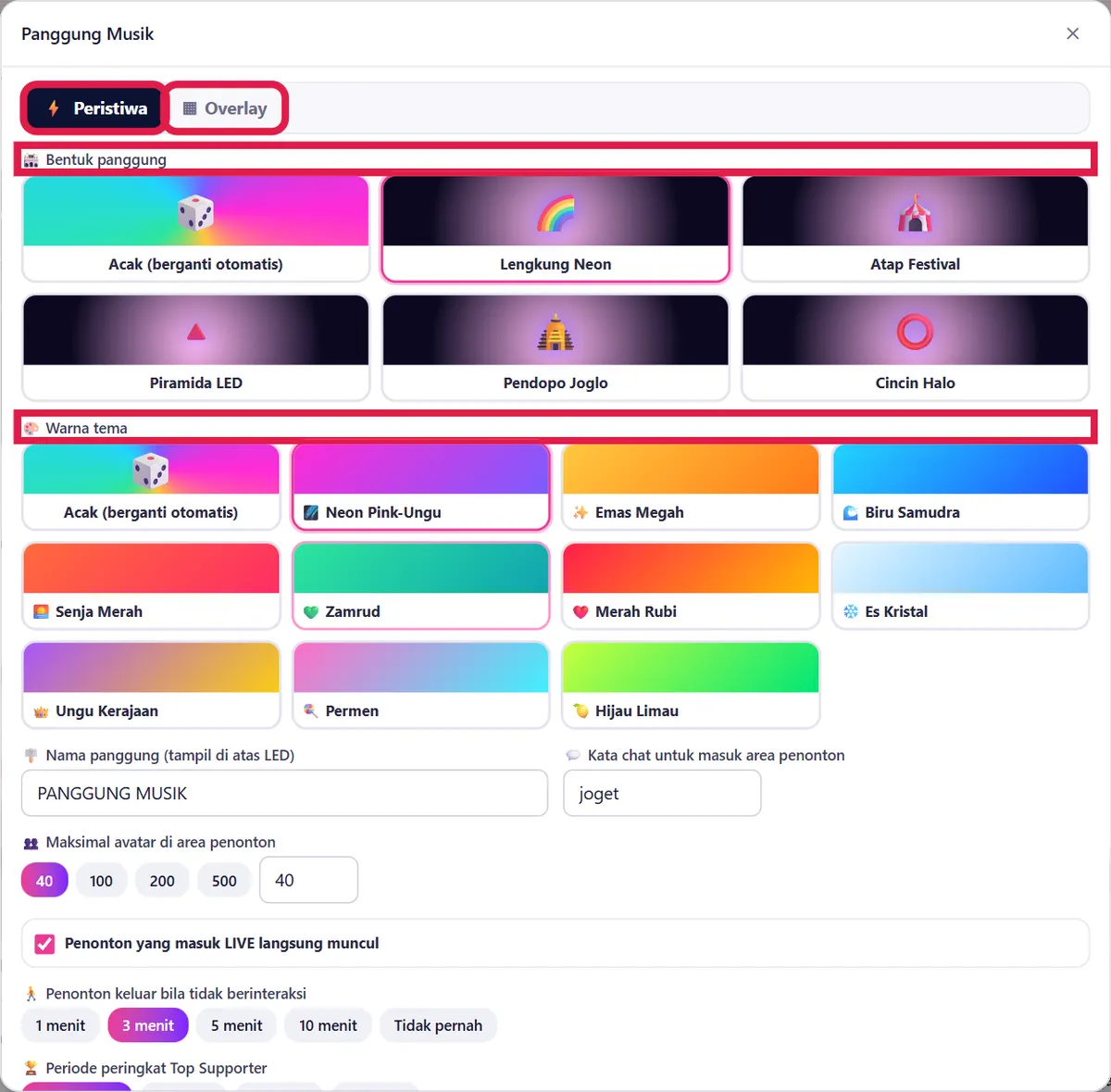The height and width of the screenshot is (1092, 1111).
Task: Click the Zamrud green heart icon
Action: tap(311, 611)
